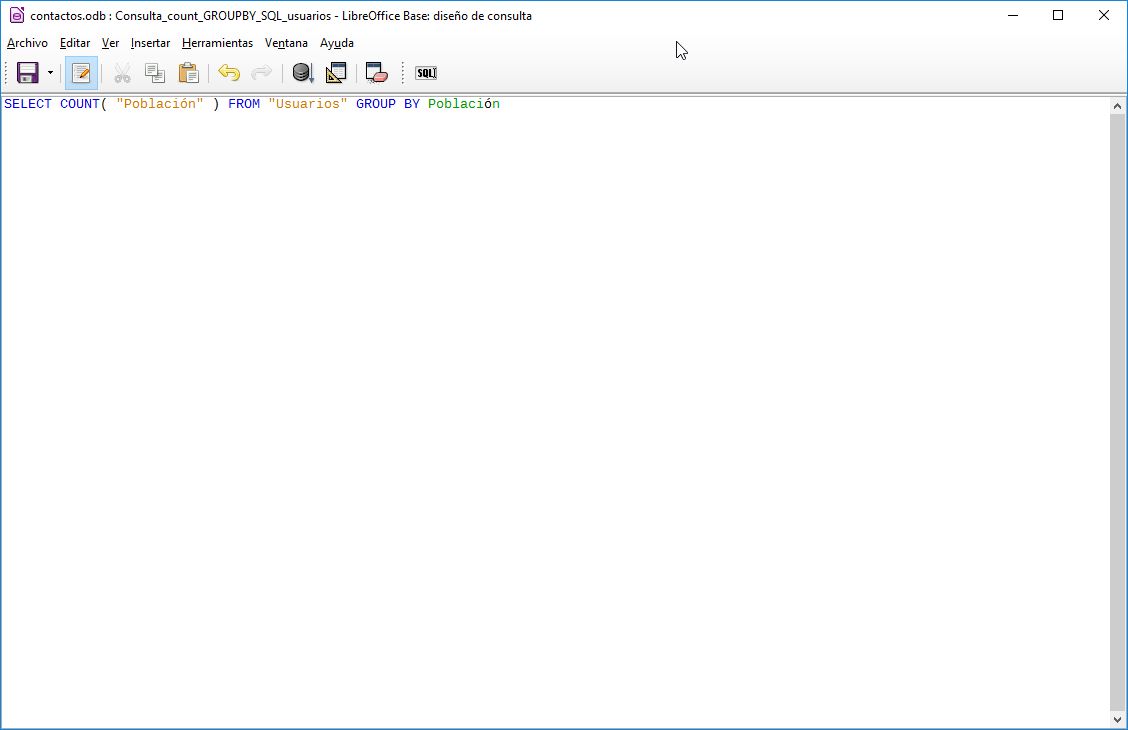Clear the query with the eraser icon
This screenshot has height=730, width=1128.
pos(376,72)
